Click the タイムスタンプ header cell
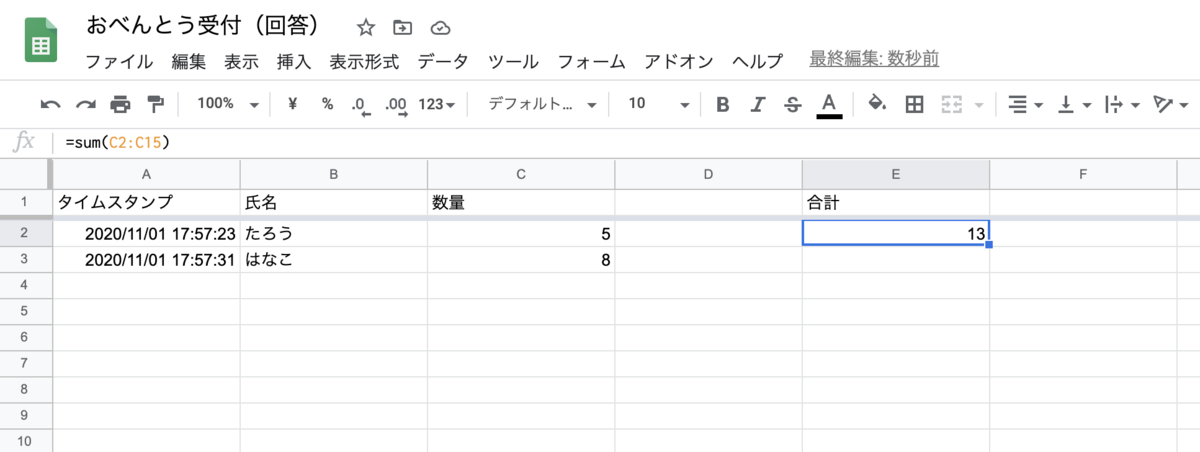 pos(146,202)
